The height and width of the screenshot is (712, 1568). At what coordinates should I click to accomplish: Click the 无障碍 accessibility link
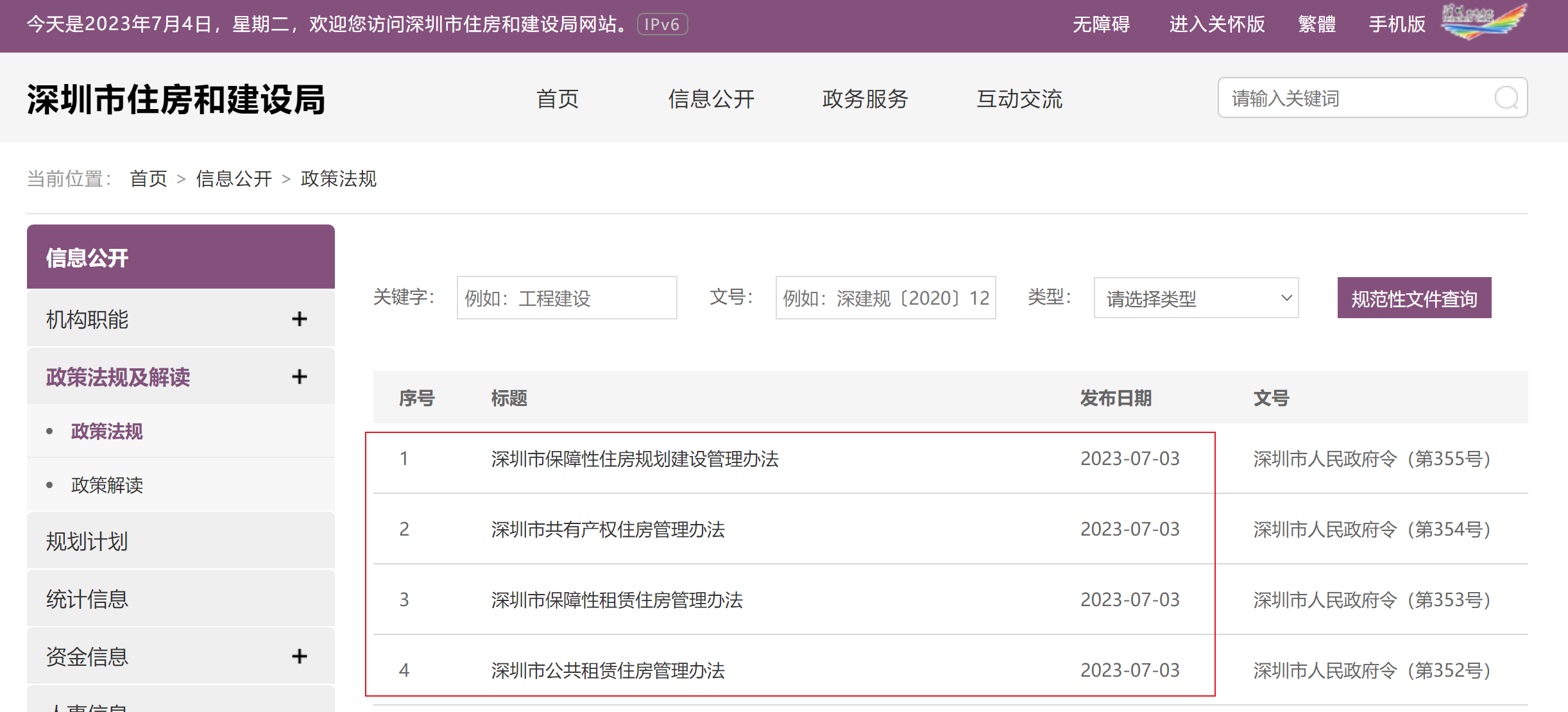pyautogui.click(x=1101, y=24)
